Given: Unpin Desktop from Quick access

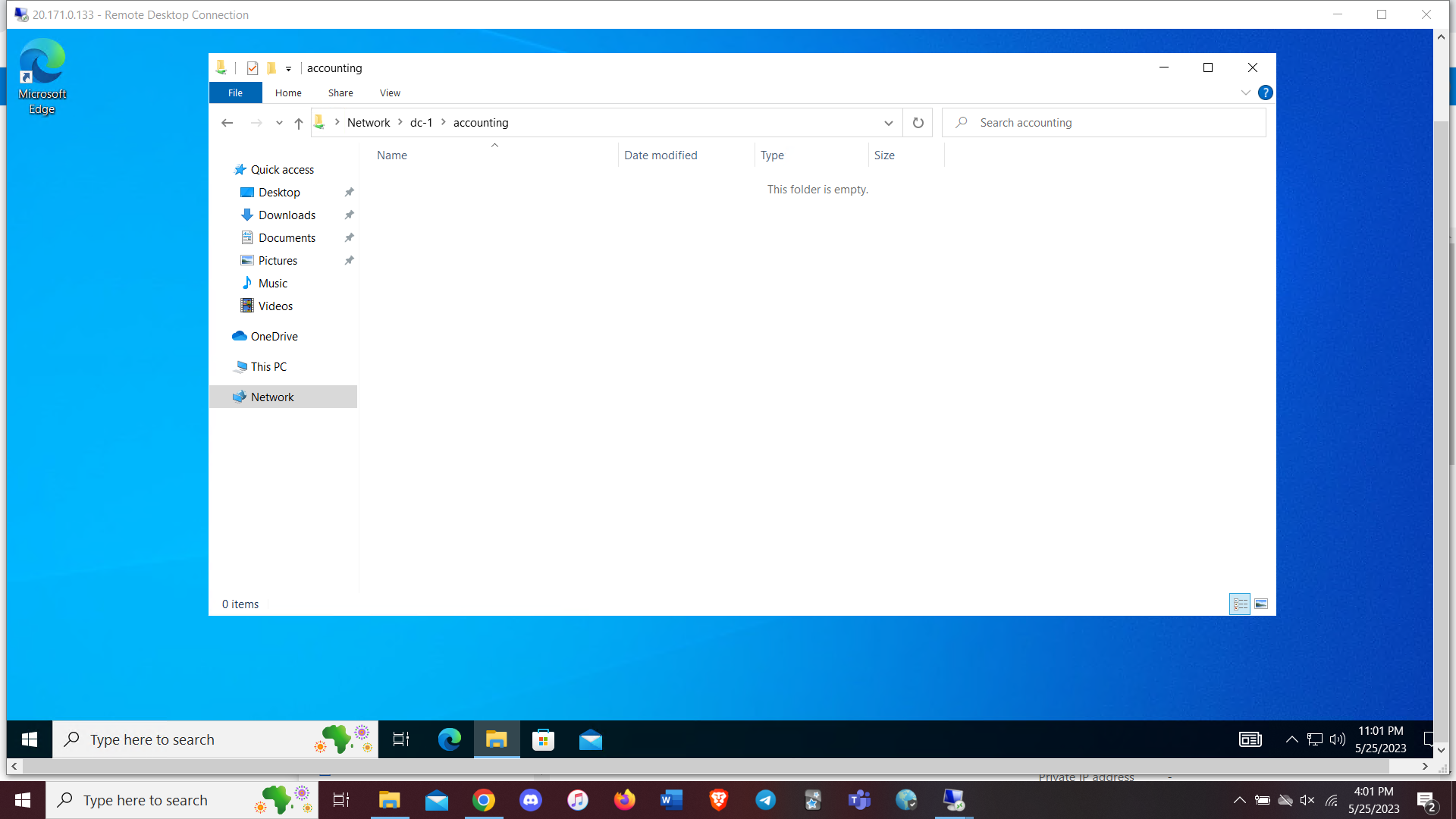Looking at the screenshot, I should pos(349,193).
